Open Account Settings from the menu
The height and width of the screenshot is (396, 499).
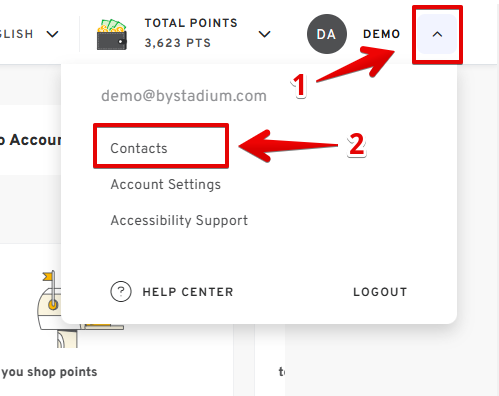point(166,184)
